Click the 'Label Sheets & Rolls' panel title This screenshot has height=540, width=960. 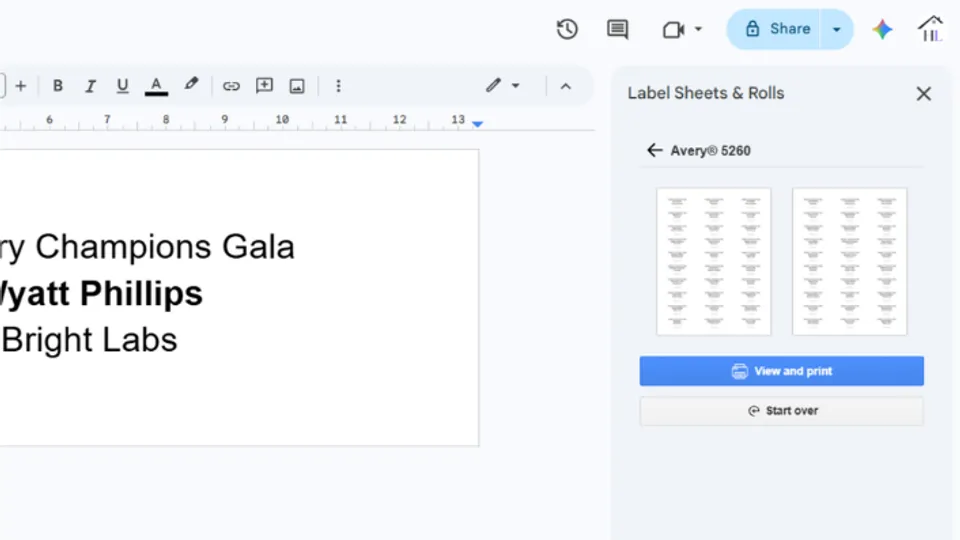point(706,93)
